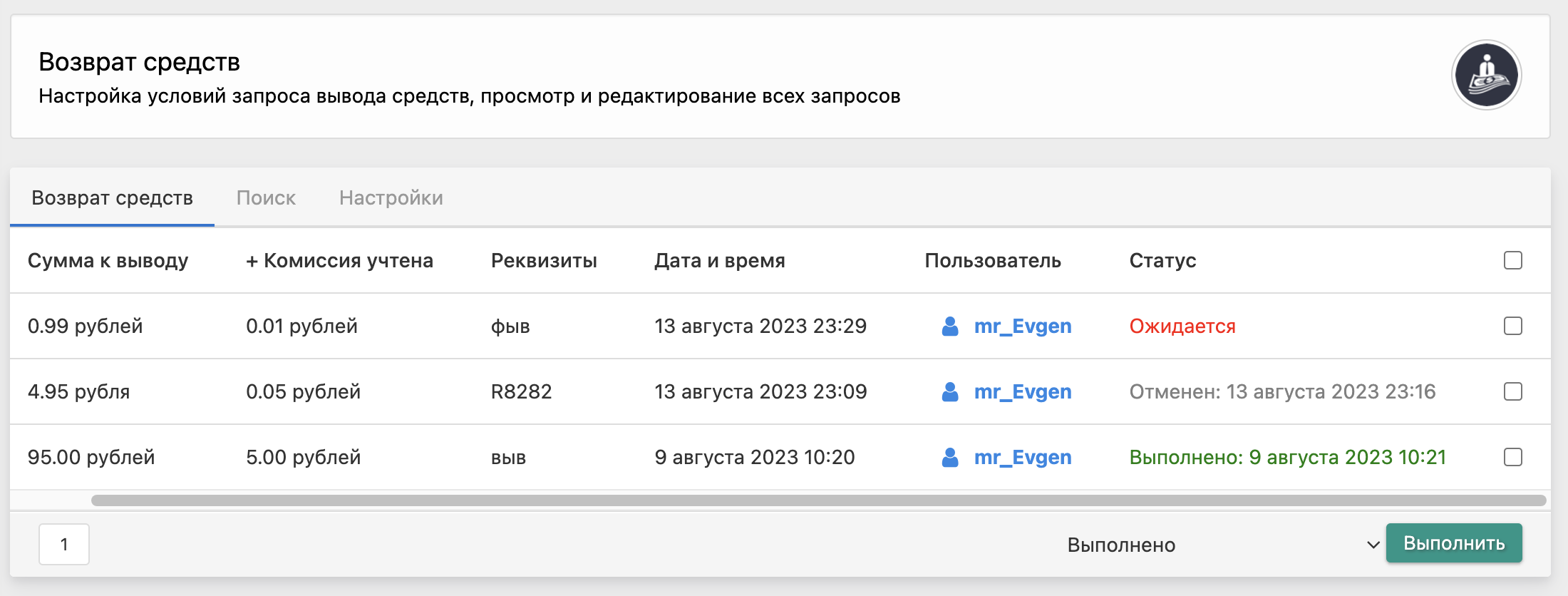Click the Статус column header
This screenshot has width=1568, height=596.
(x=1162, y=260)
